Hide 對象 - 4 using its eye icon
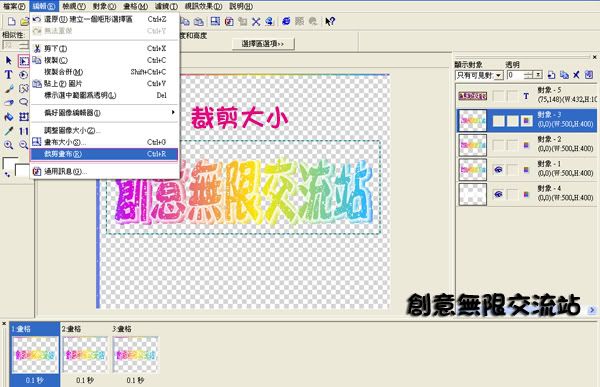600x387 pixels. 498,194
